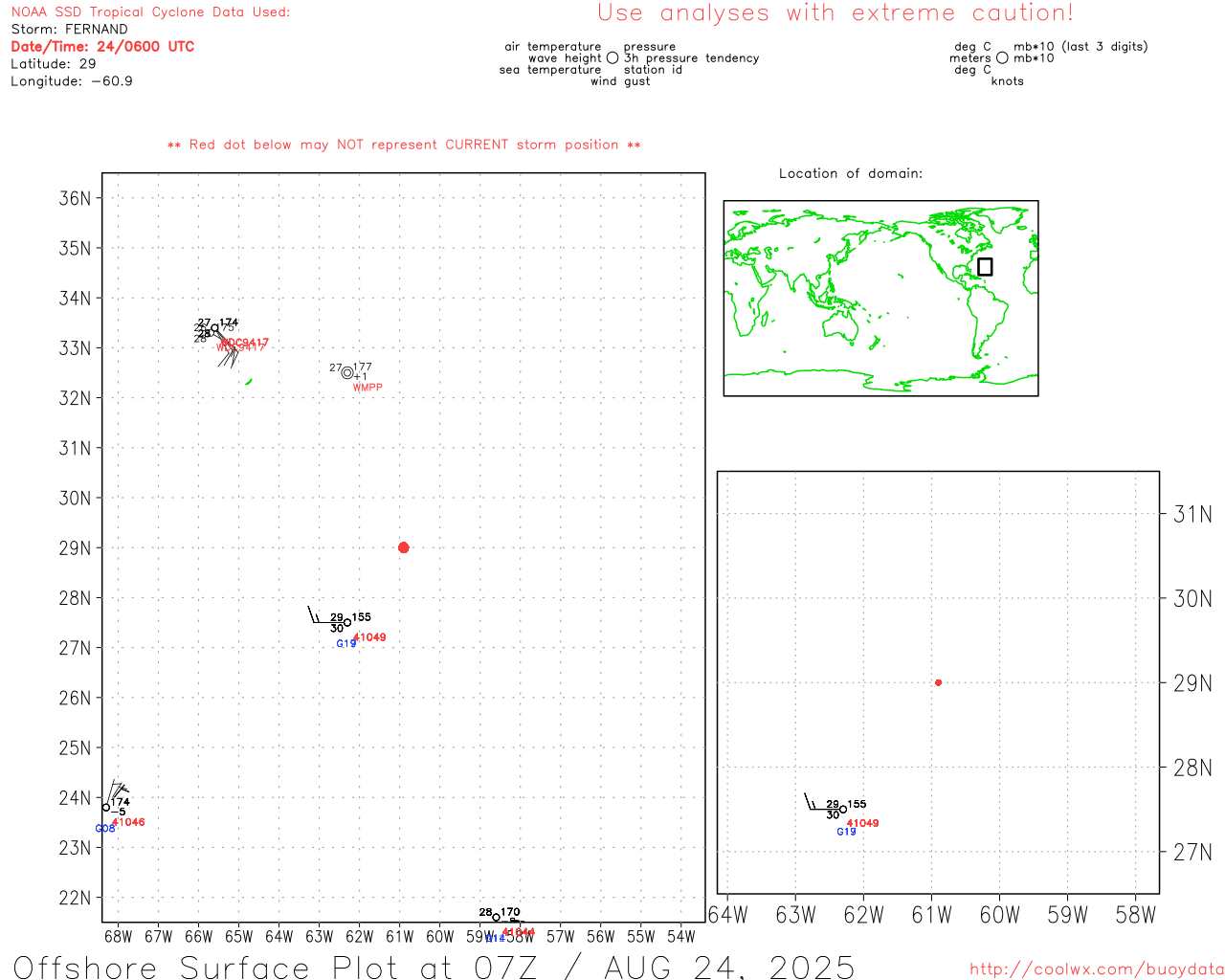Click '54W' longitude label on main map
This screenshot has width=1225, height=980.
coord(681,936)
